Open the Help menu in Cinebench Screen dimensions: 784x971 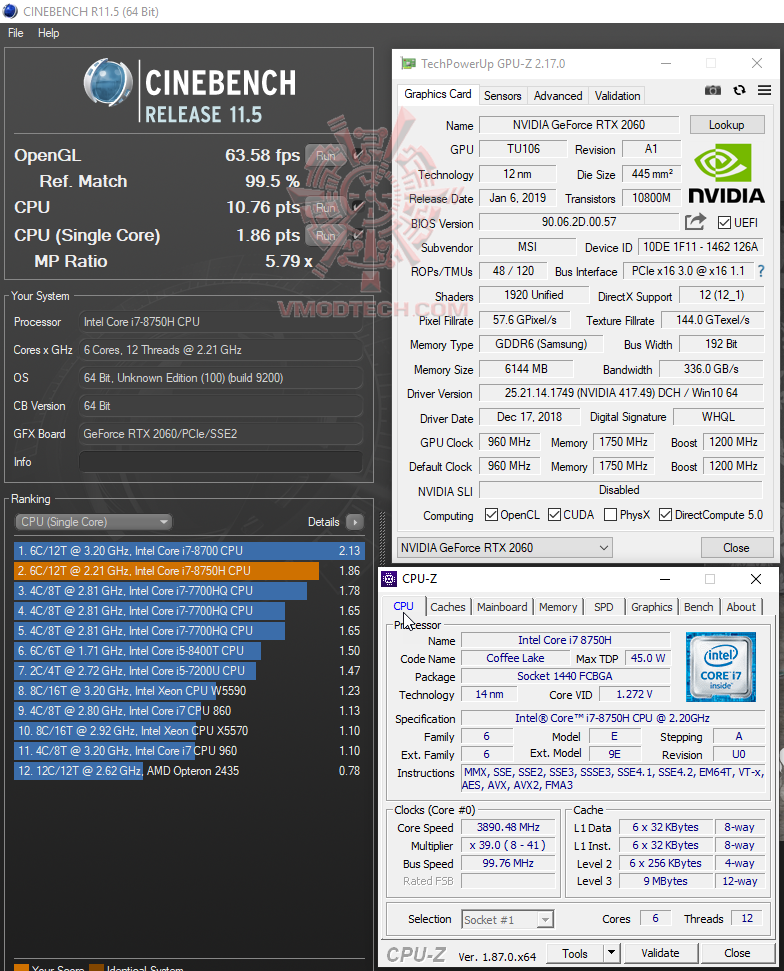pos(48,33)
